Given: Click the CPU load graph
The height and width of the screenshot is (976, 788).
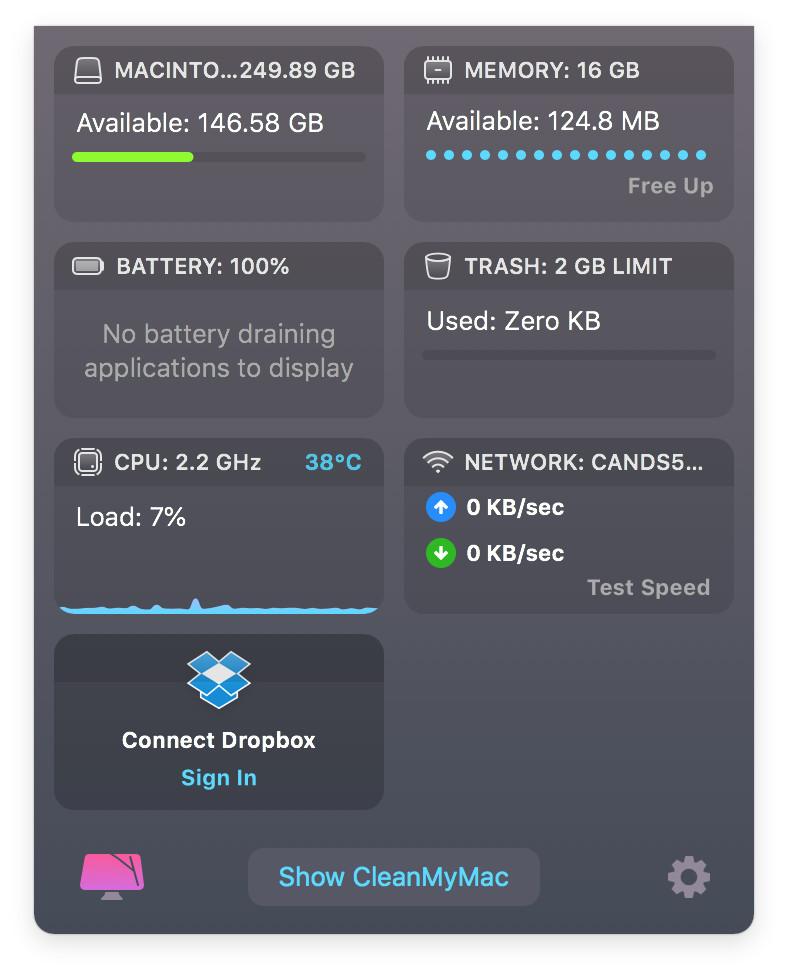Looking at the screenshot, I should (x=218, y=606).
